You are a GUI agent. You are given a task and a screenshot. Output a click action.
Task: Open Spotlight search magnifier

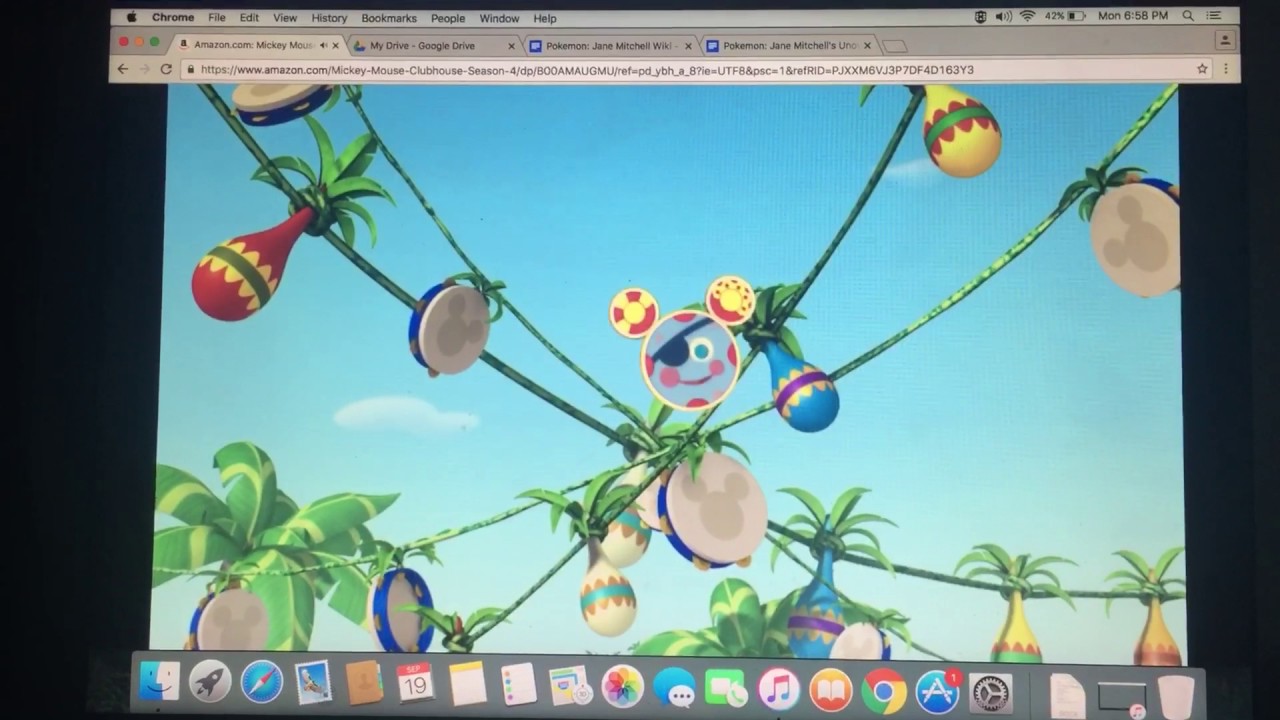click(x=1188, y=17)
